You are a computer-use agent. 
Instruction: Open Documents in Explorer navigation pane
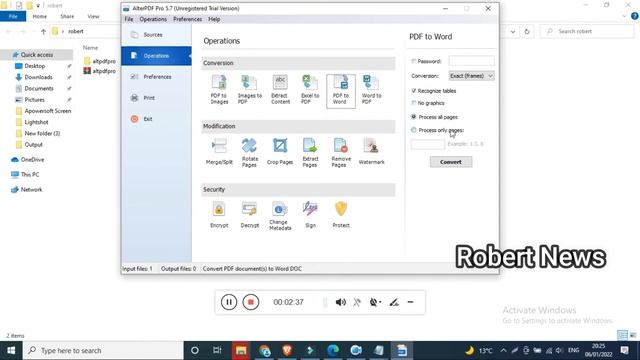(x=39, y=88)
